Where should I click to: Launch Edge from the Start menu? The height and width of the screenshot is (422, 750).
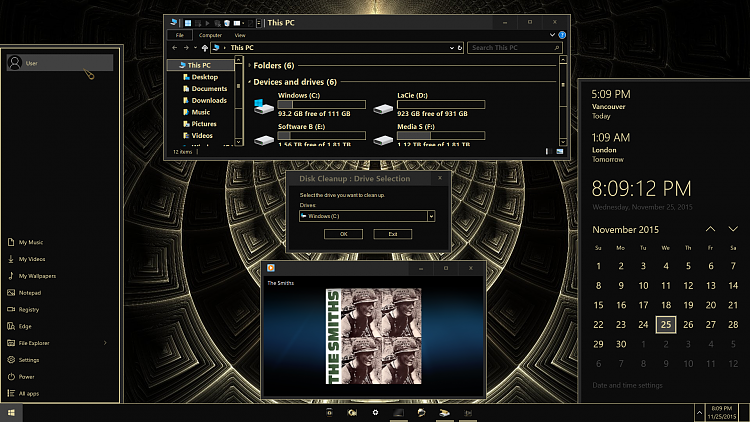tap(60, 326)
